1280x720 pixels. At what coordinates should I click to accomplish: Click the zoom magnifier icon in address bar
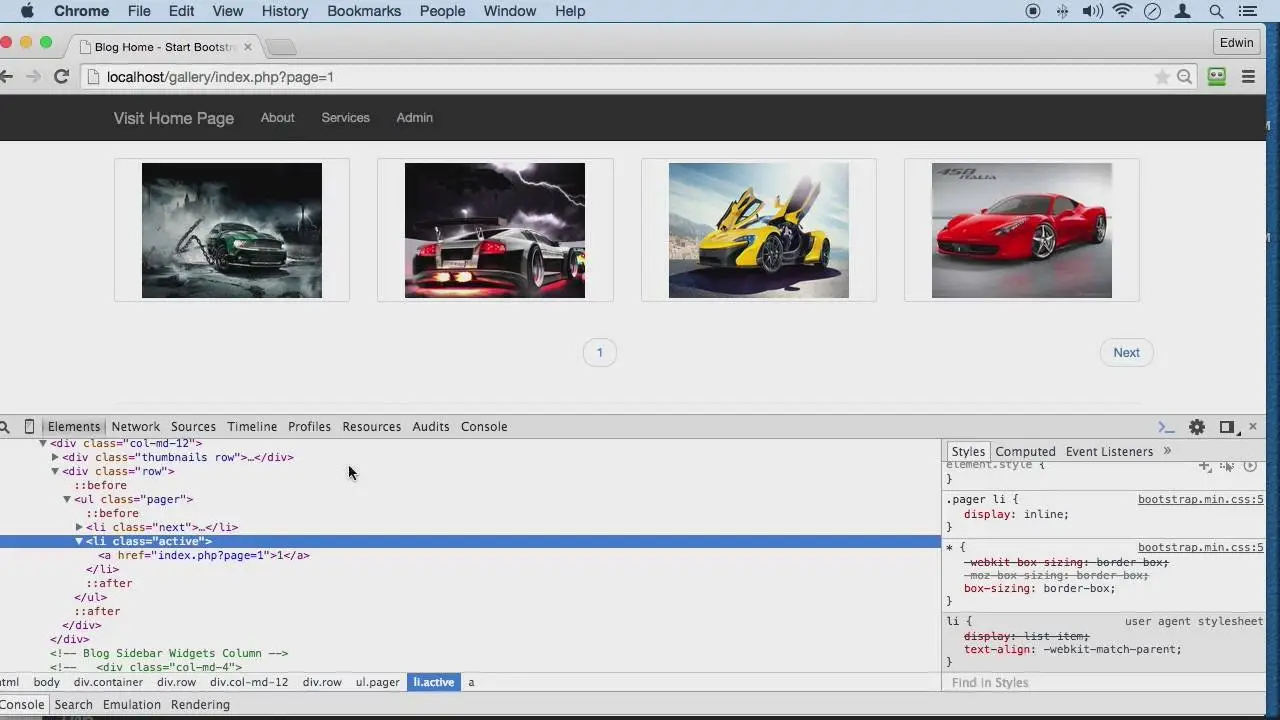click(1184, 77)
